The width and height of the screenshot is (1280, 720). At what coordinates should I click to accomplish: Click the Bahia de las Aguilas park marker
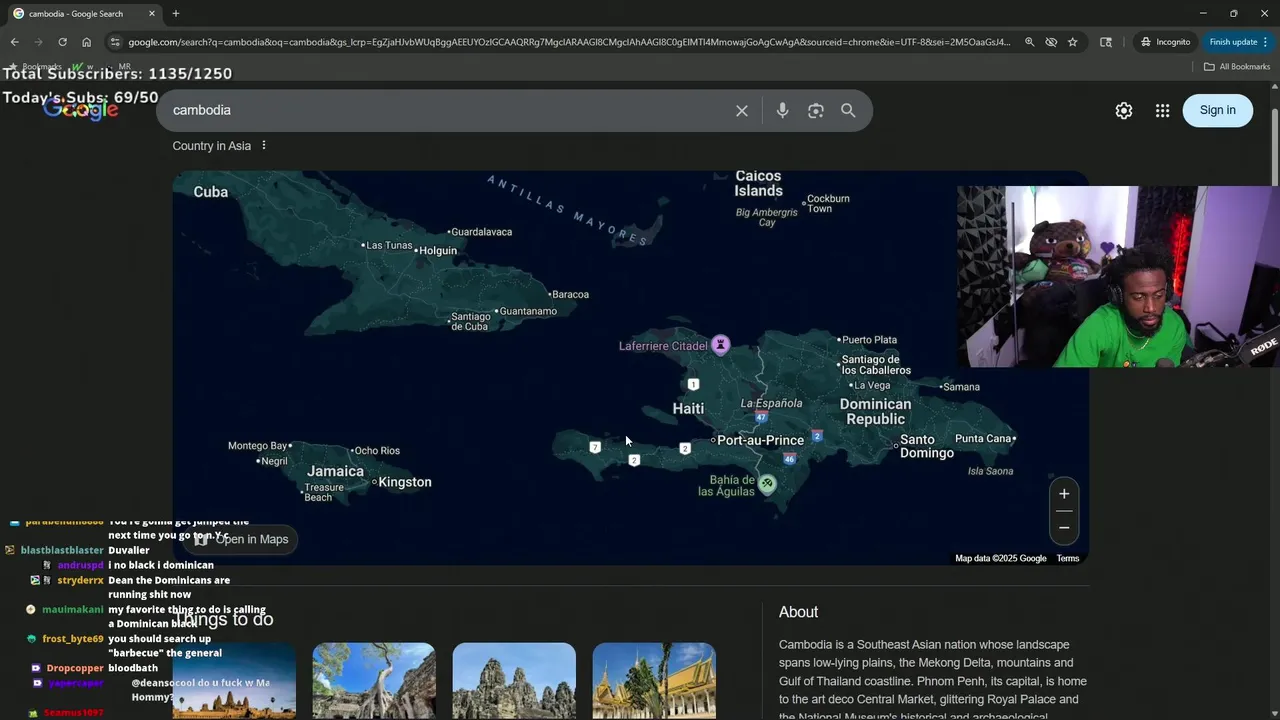(x=767, y=485)
